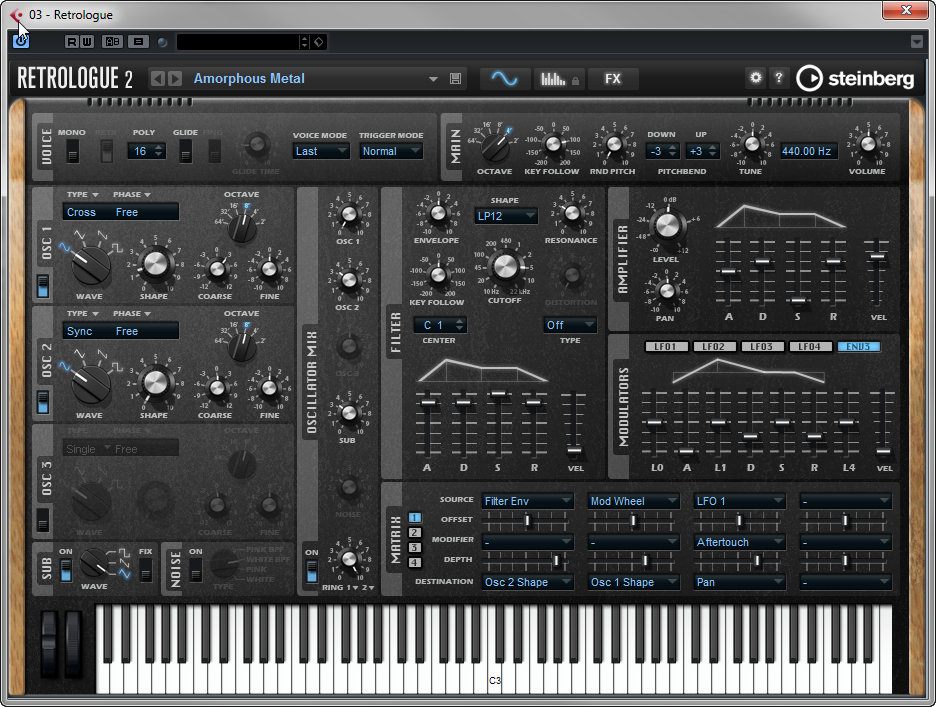Select matrix page 4 button
The width and height of the screenshot is (936, 707).
tap(415, 562)
